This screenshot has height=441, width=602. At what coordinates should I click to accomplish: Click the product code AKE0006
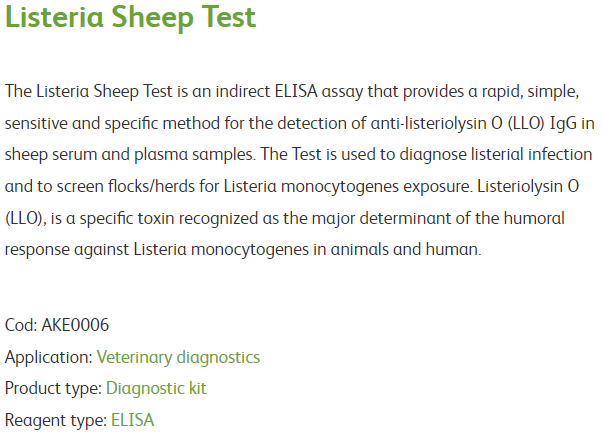coord(75,325)
